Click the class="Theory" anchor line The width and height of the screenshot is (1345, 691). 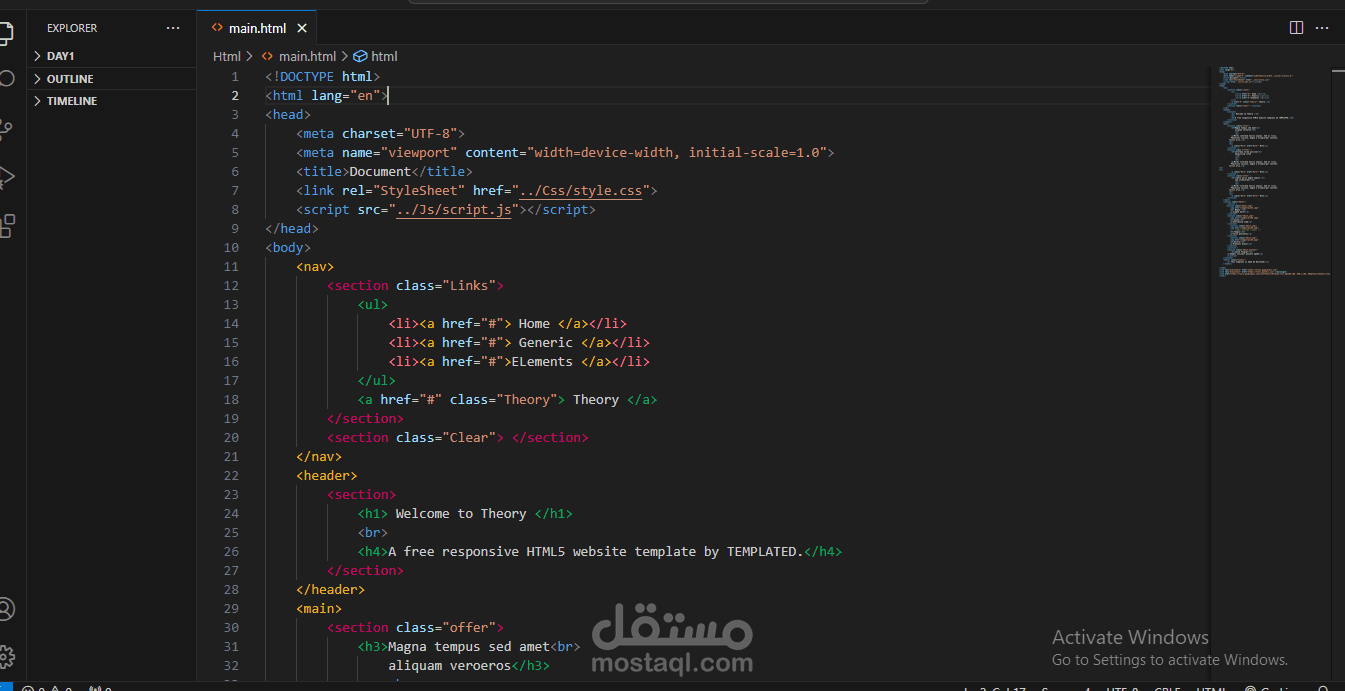pyautogui.click(x=507, y=399)
